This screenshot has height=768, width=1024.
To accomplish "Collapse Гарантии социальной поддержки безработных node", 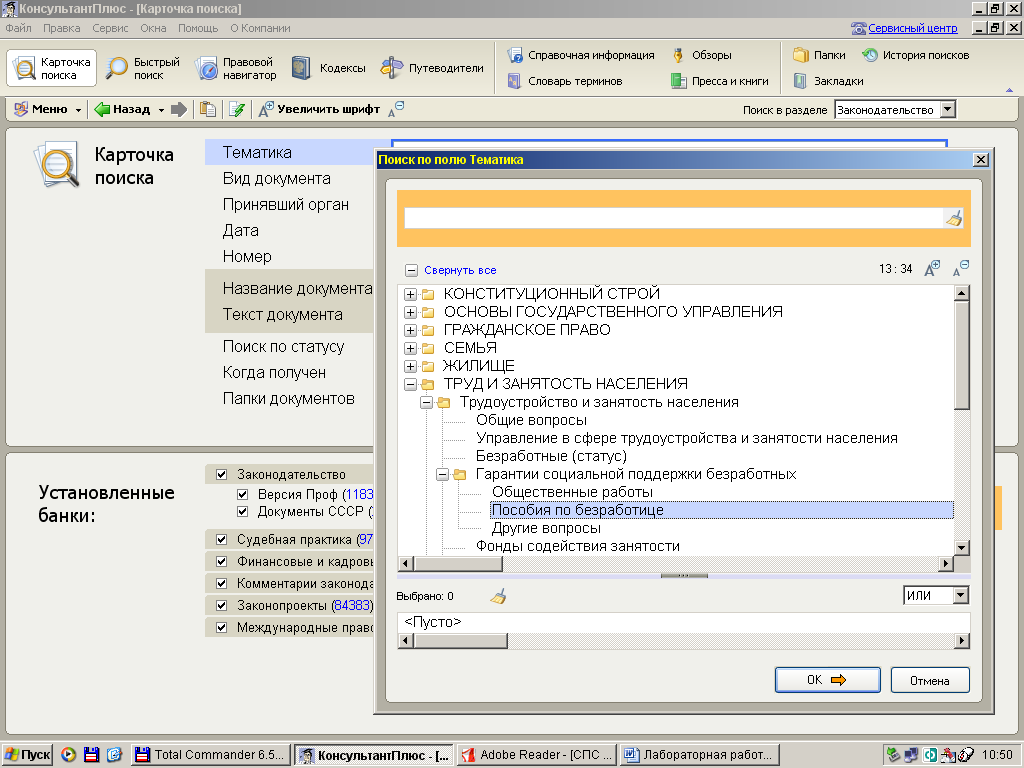I will point(443,475).
